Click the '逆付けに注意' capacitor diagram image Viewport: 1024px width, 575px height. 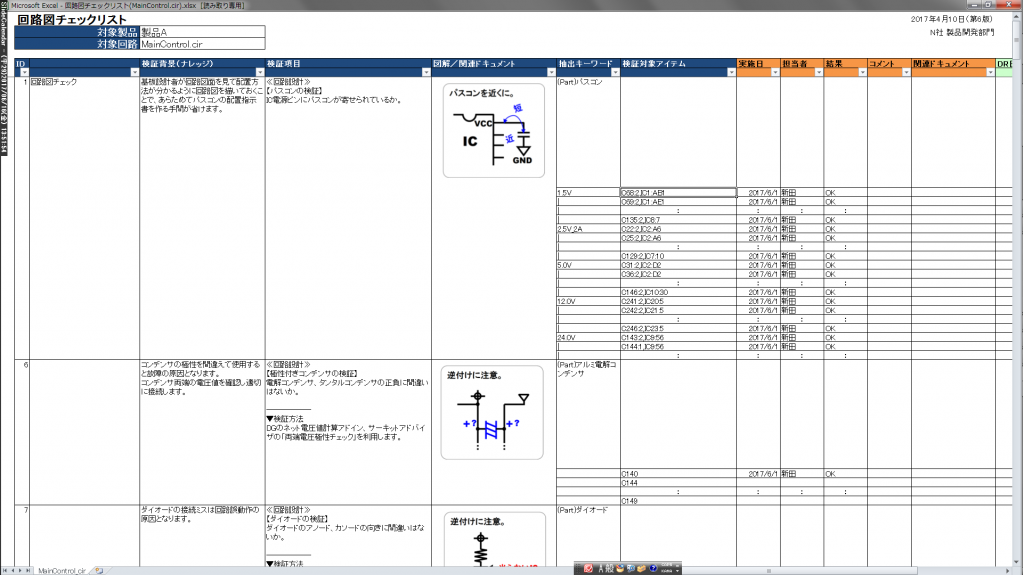pos(492,412)
